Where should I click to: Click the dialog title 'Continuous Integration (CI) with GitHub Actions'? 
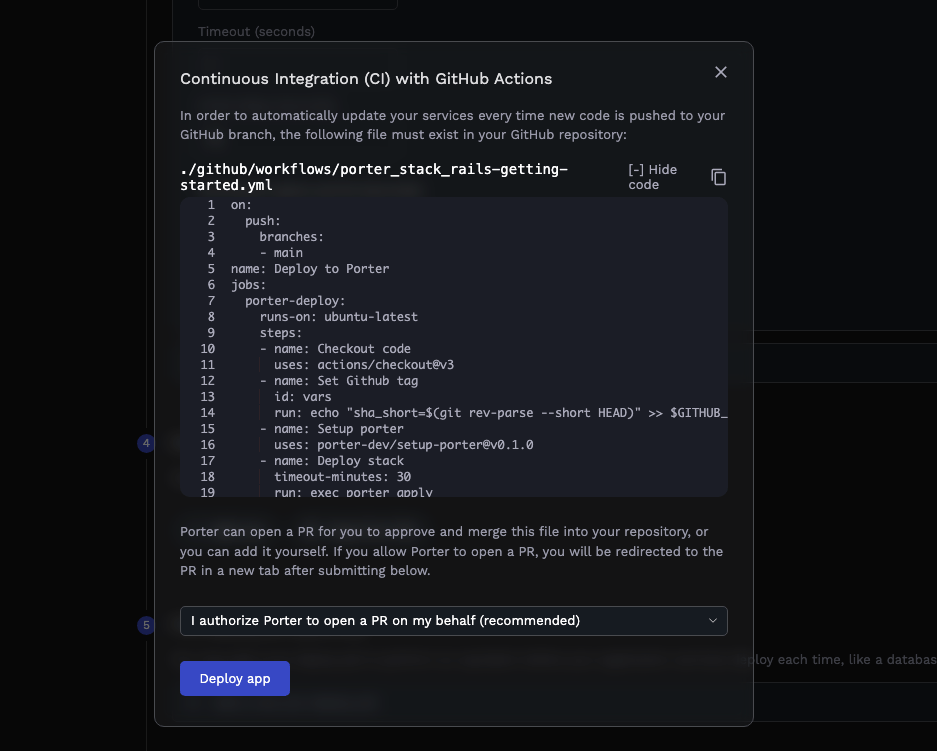tap(366, 79)
